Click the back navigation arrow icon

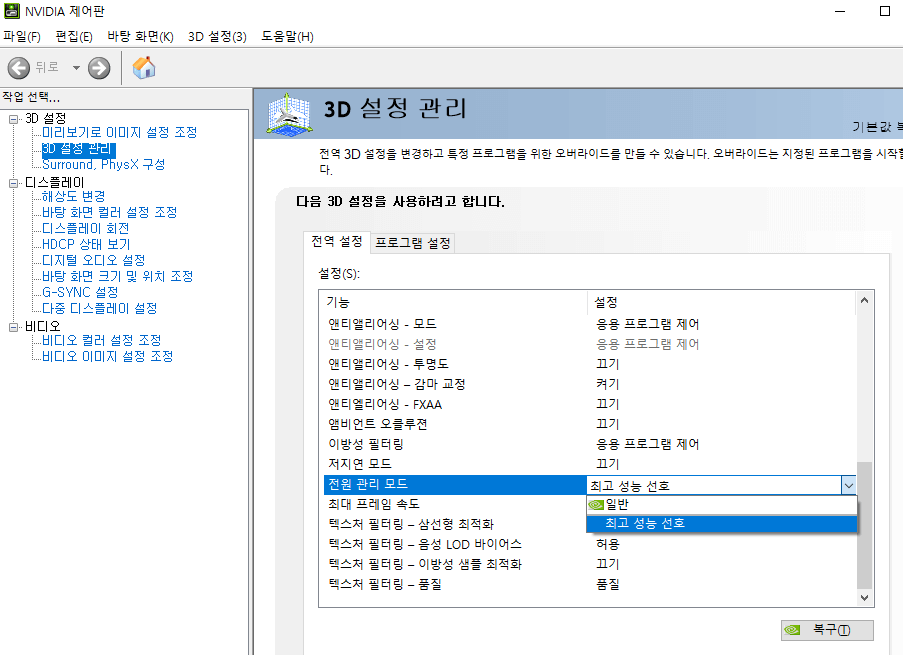pyautogui.click(x=18, y=68)
